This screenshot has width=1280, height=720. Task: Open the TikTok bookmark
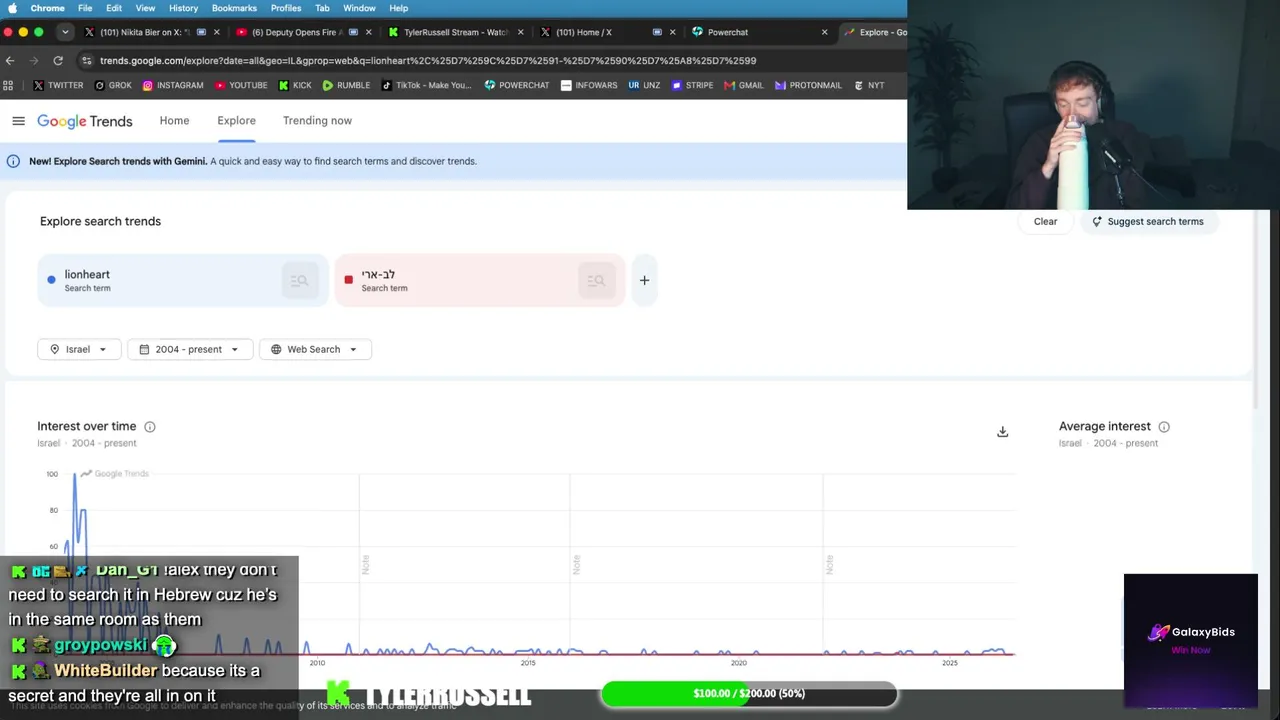[x=426, y=85]
